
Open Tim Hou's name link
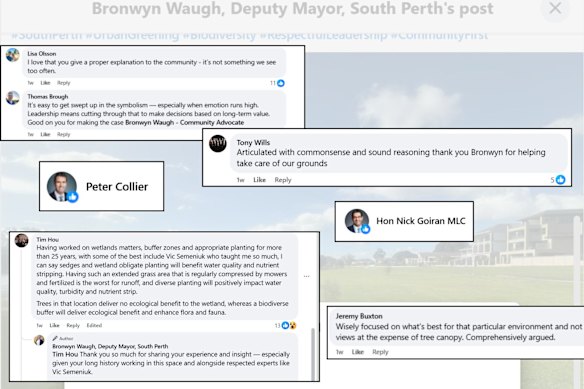point(48,239)
